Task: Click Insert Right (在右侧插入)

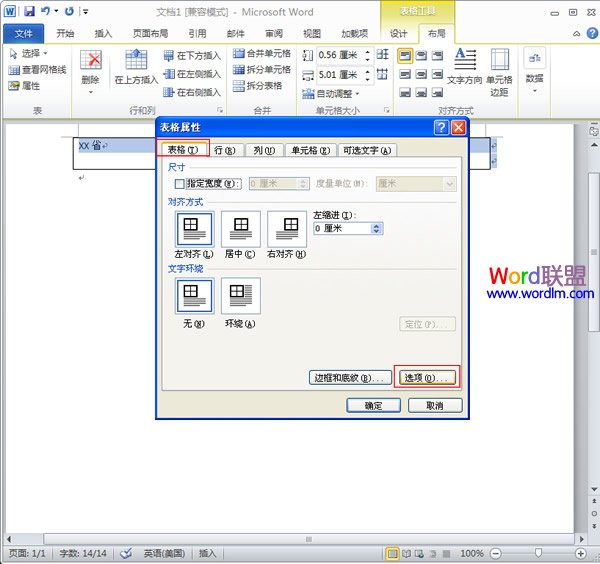Action: pyautogui.click(x=192, y=92)
